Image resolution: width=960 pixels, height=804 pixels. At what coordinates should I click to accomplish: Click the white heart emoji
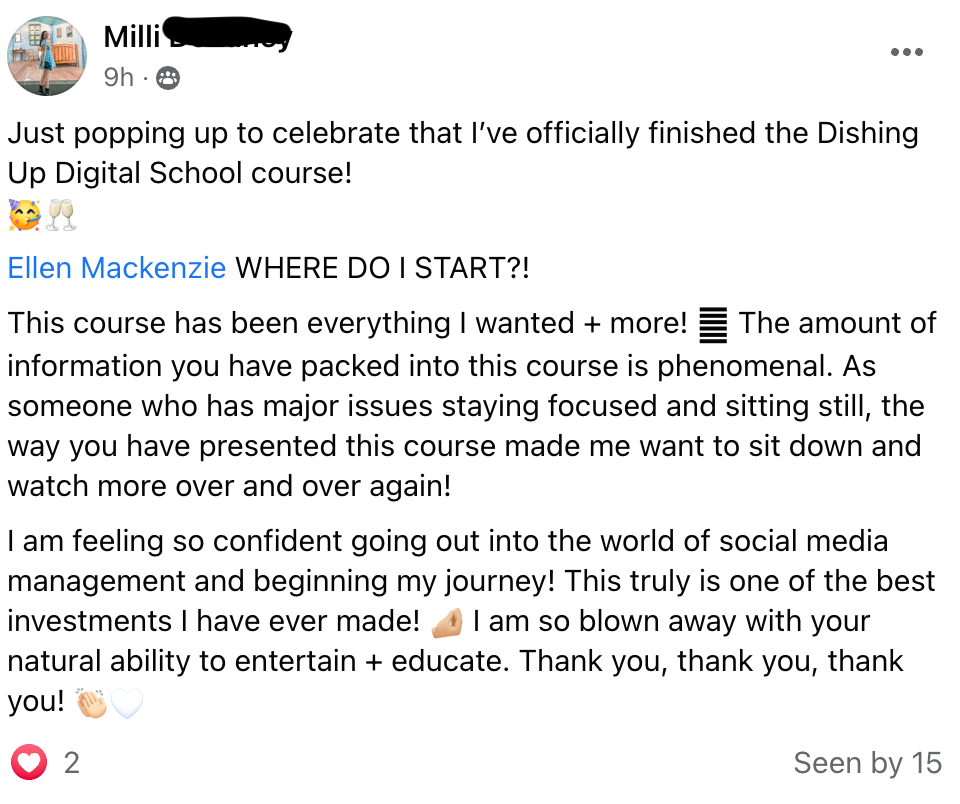(127, 704)
